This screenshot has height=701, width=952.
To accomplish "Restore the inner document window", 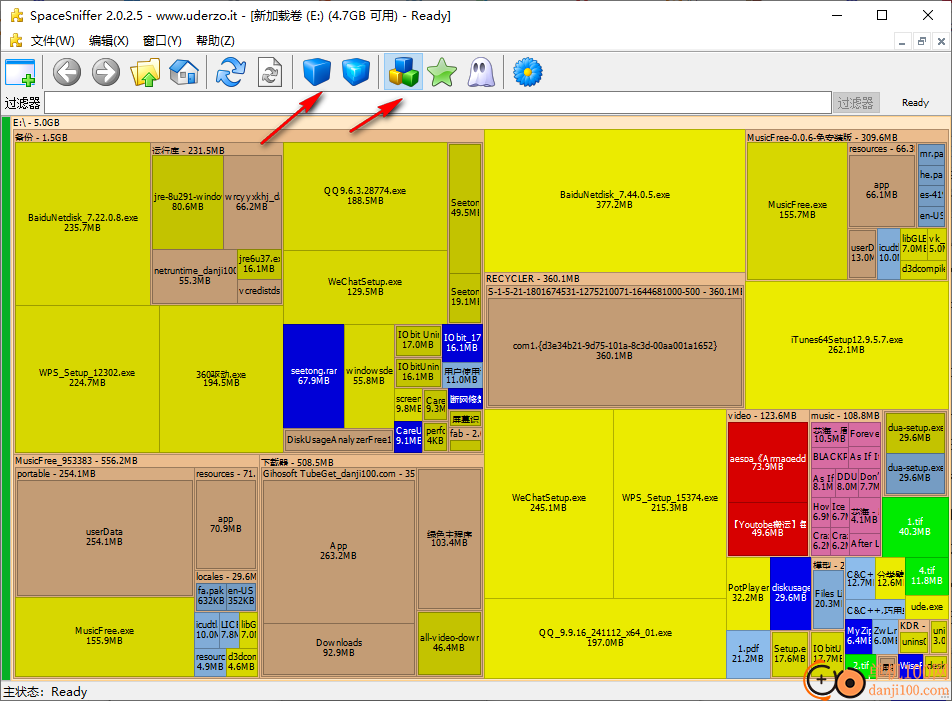I will [922, 41].
